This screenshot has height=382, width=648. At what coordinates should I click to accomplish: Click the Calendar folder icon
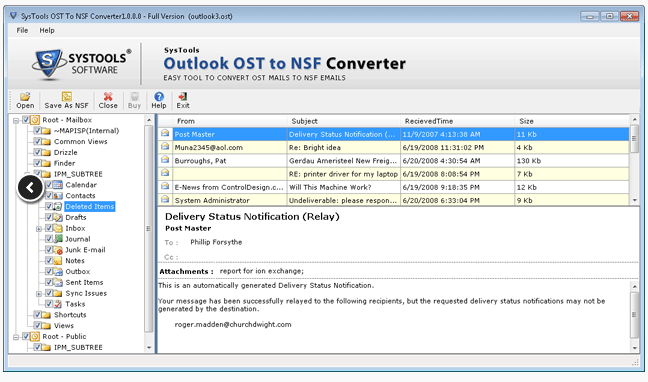pyautogui.click(x=58, y=185)
